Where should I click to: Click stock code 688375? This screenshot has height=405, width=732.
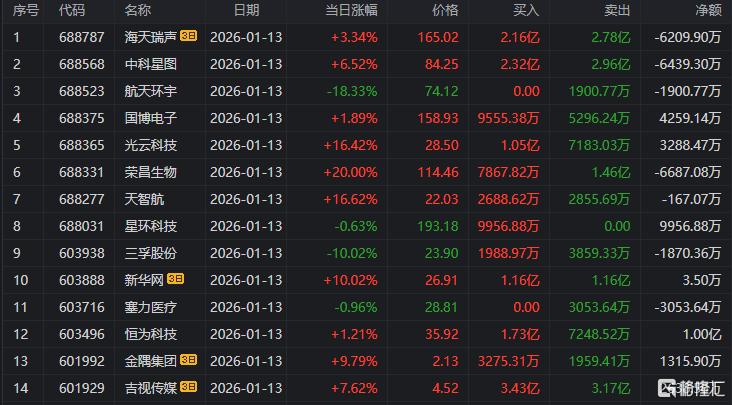click(82, 118)
